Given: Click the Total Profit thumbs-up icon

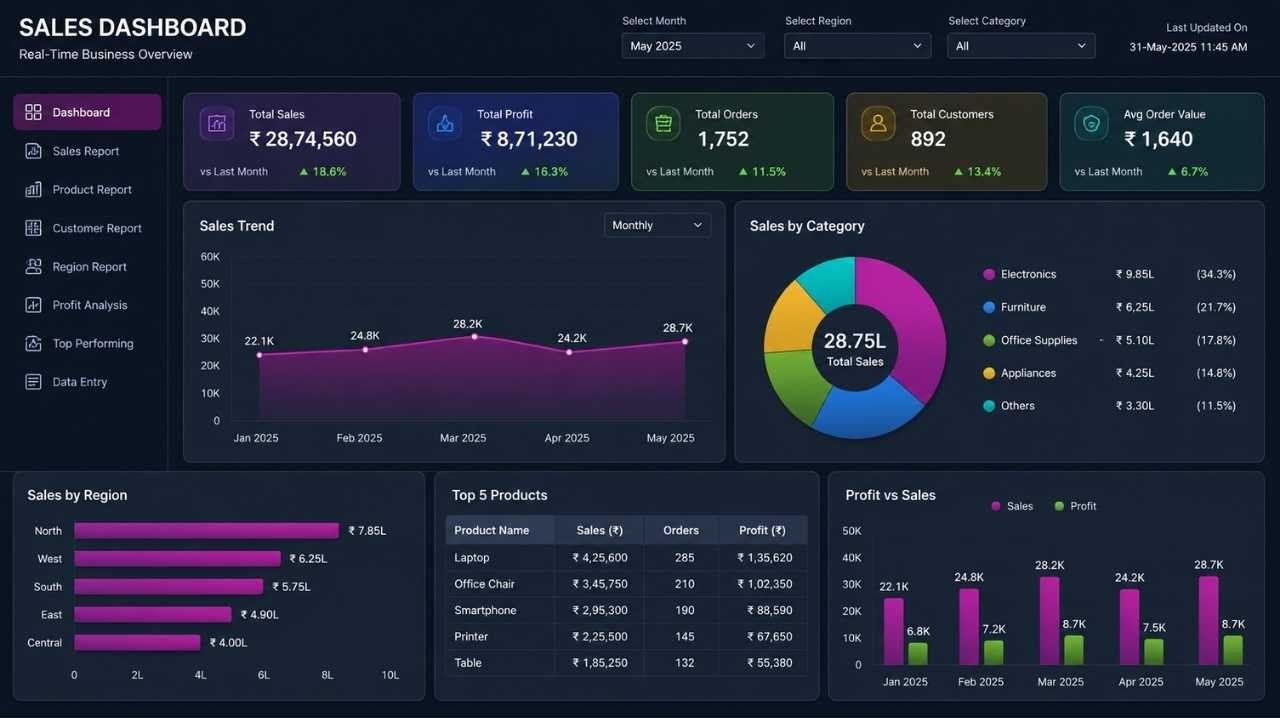Looking at the screenshot, I should pyautogui.click(x=445, y=124).
